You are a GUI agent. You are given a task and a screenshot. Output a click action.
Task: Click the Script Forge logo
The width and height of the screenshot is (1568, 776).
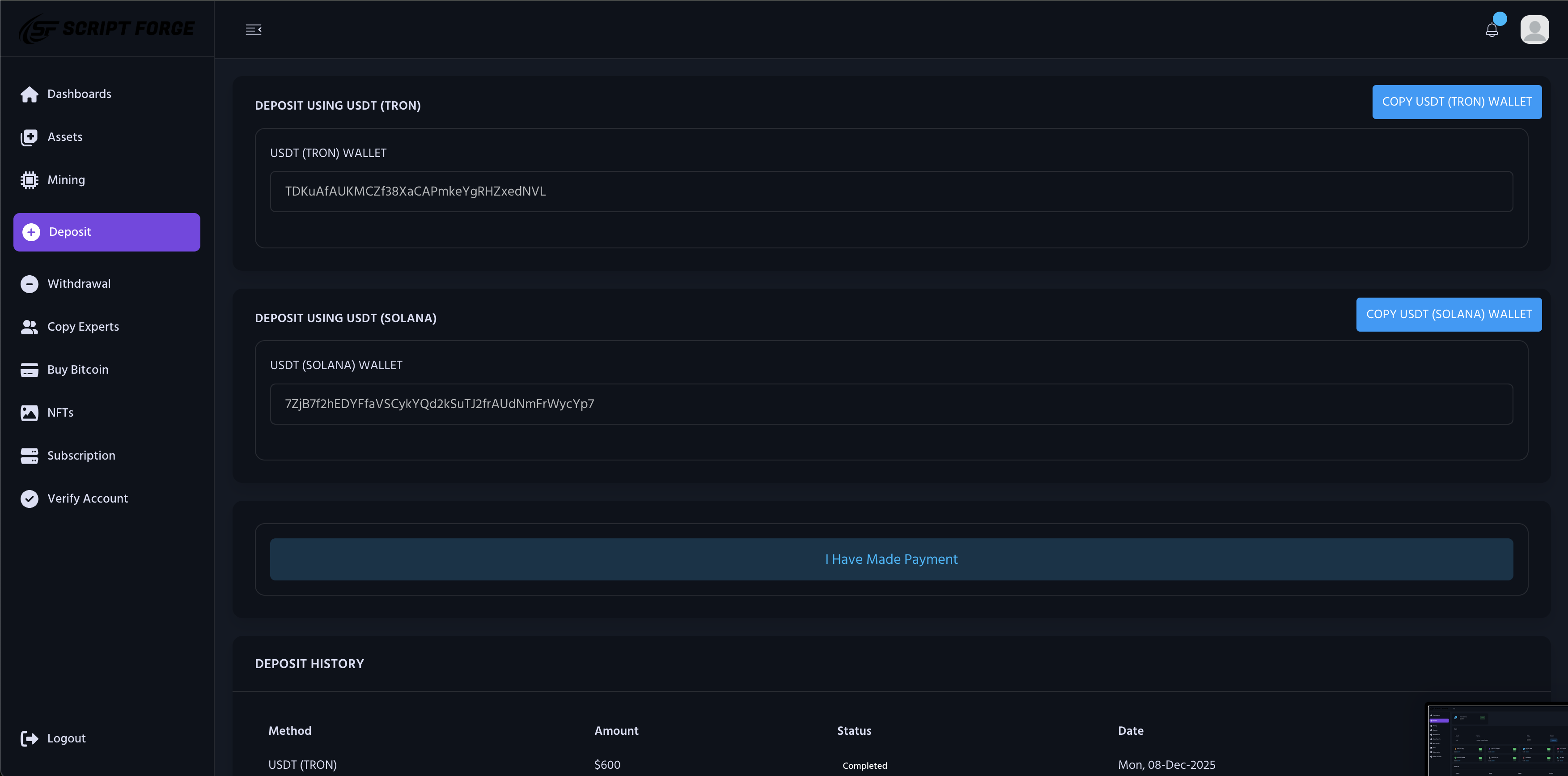pyautogui.click(x=106, y=29)
